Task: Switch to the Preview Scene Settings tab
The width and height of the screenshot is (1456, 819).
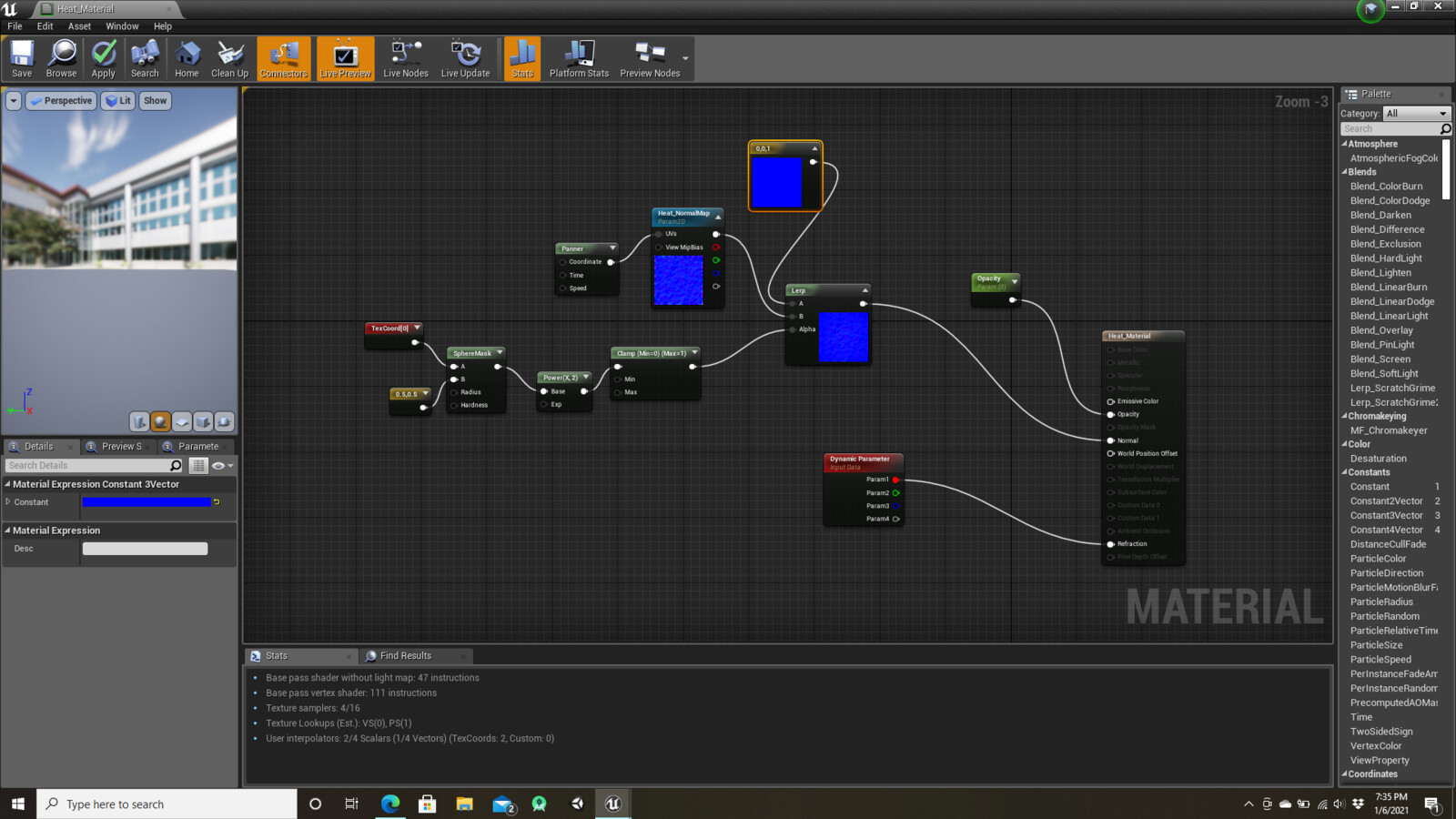Action: [x=121, y=447]
